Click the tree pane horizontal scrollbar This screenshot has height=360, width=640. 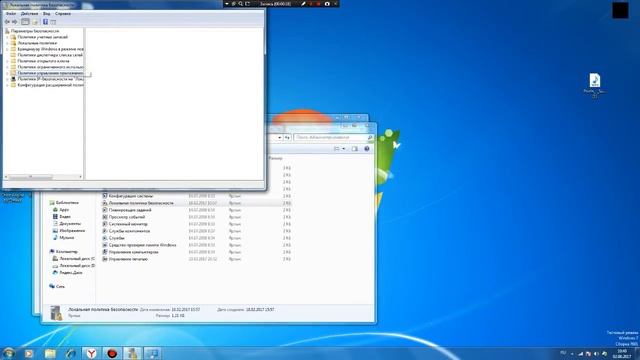click(x=43, y=177)
